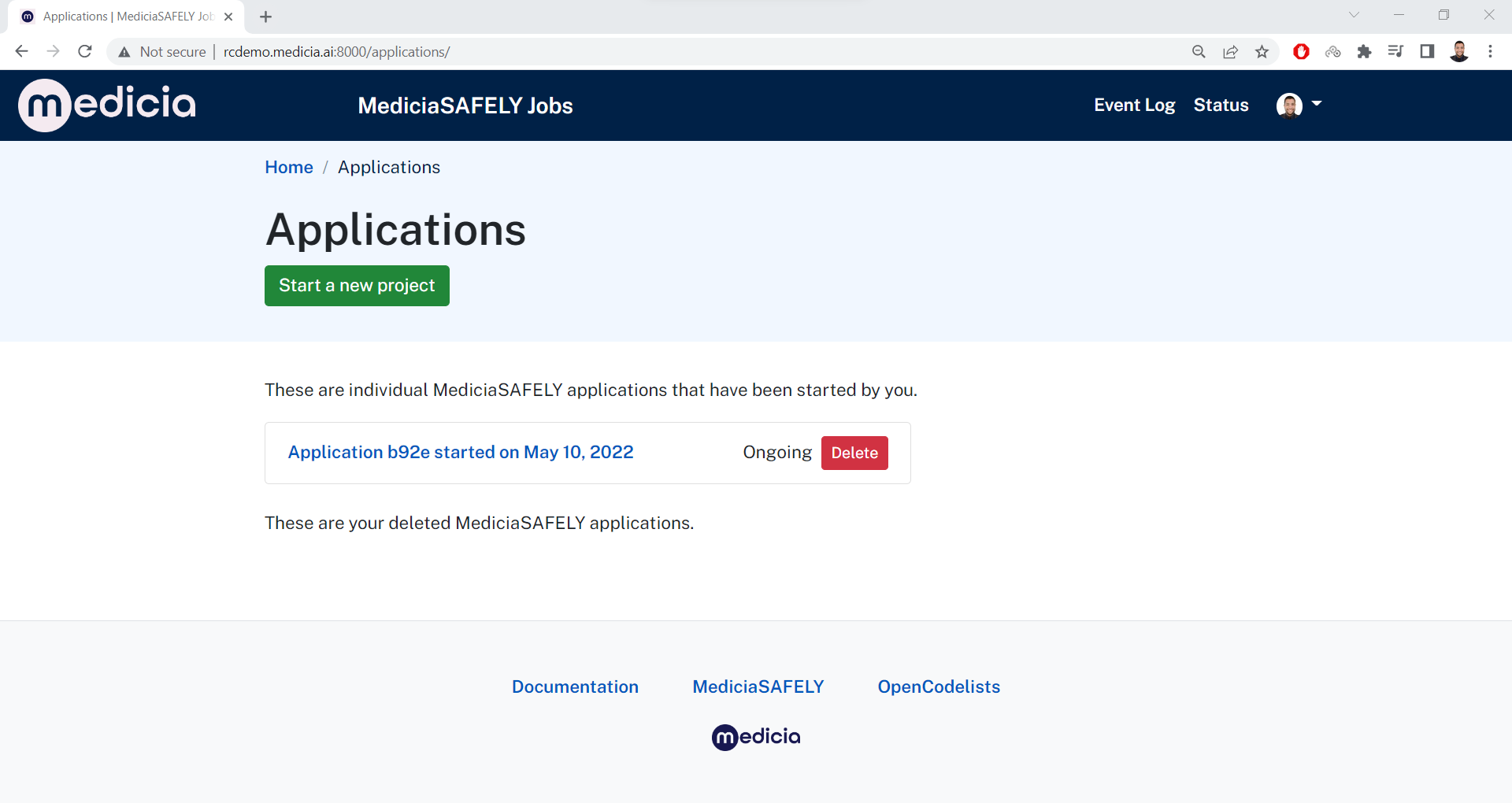Open a new browser tab
Viewport: 1512px width, 803px height.
click(x=265, y=17)
